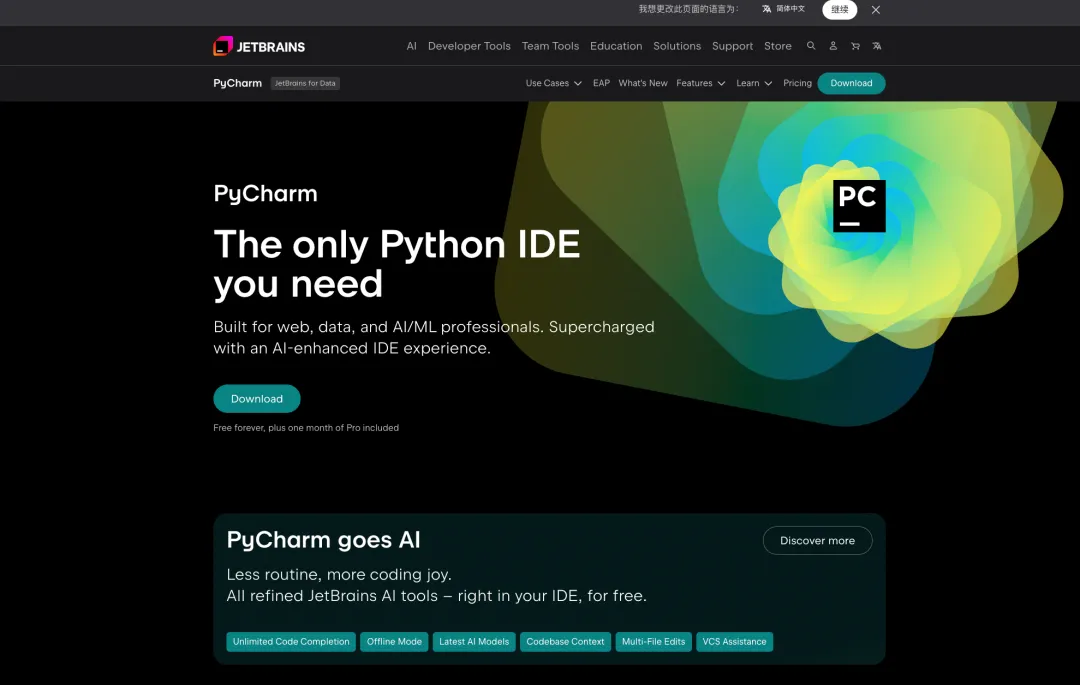1080x685 pixels.
Task: Expand the Learn dropdown
Action: pyautogui.click(x=754, y=83)
